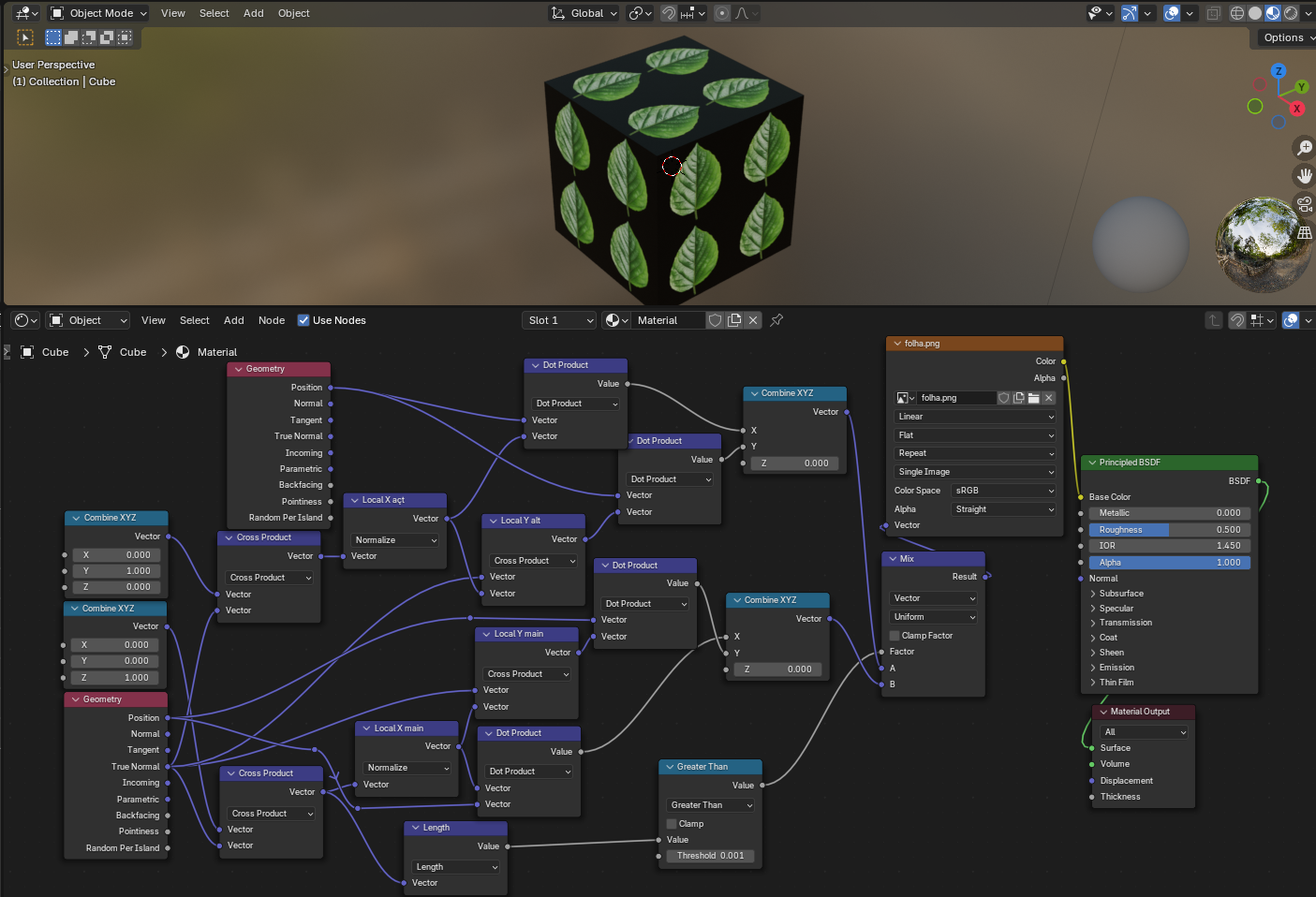
Task: Click the pan hand icon in viewport
Action: (x=1304, y=176)
